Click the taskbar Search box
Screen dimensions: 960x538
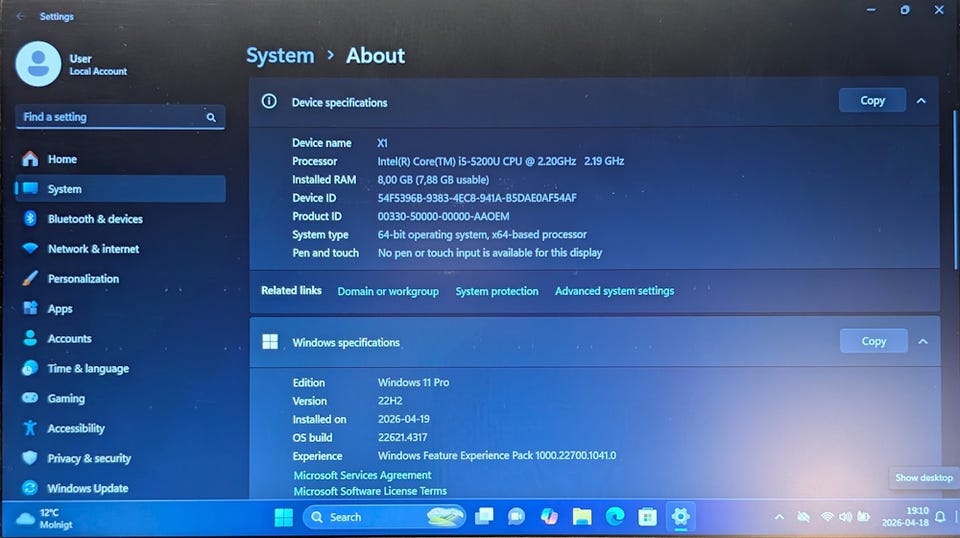(384, 517)
